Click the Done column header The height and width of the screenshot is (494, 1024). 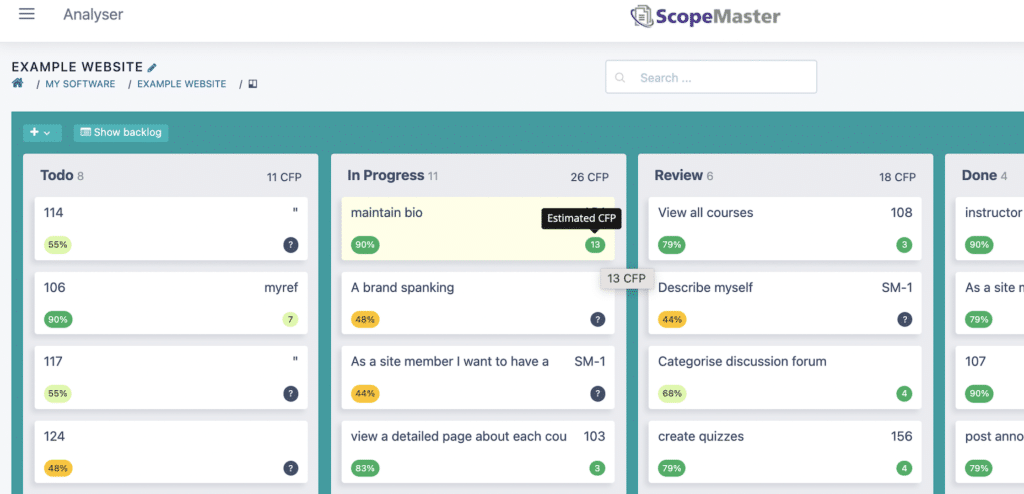979,175
